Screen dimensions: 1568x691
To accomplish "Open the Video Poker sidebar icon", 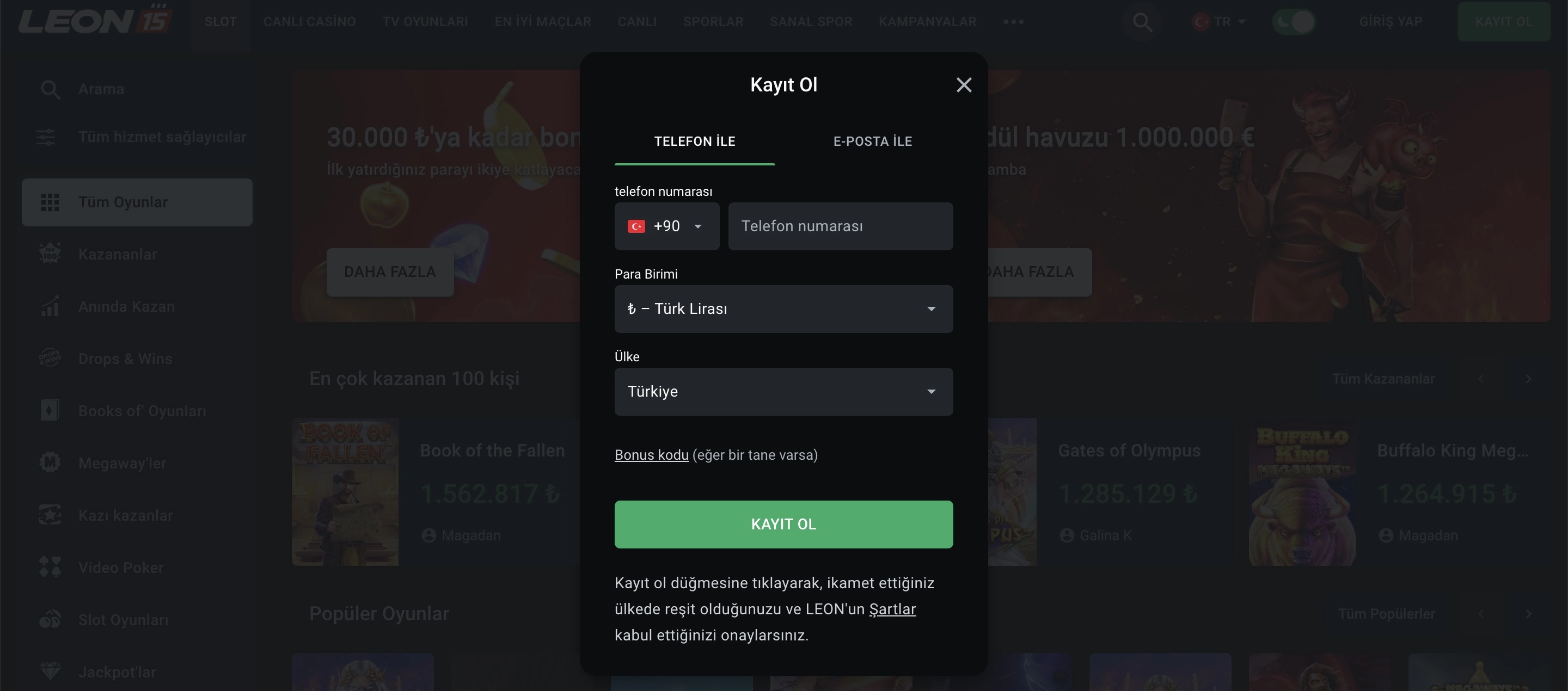I will 50,567.
